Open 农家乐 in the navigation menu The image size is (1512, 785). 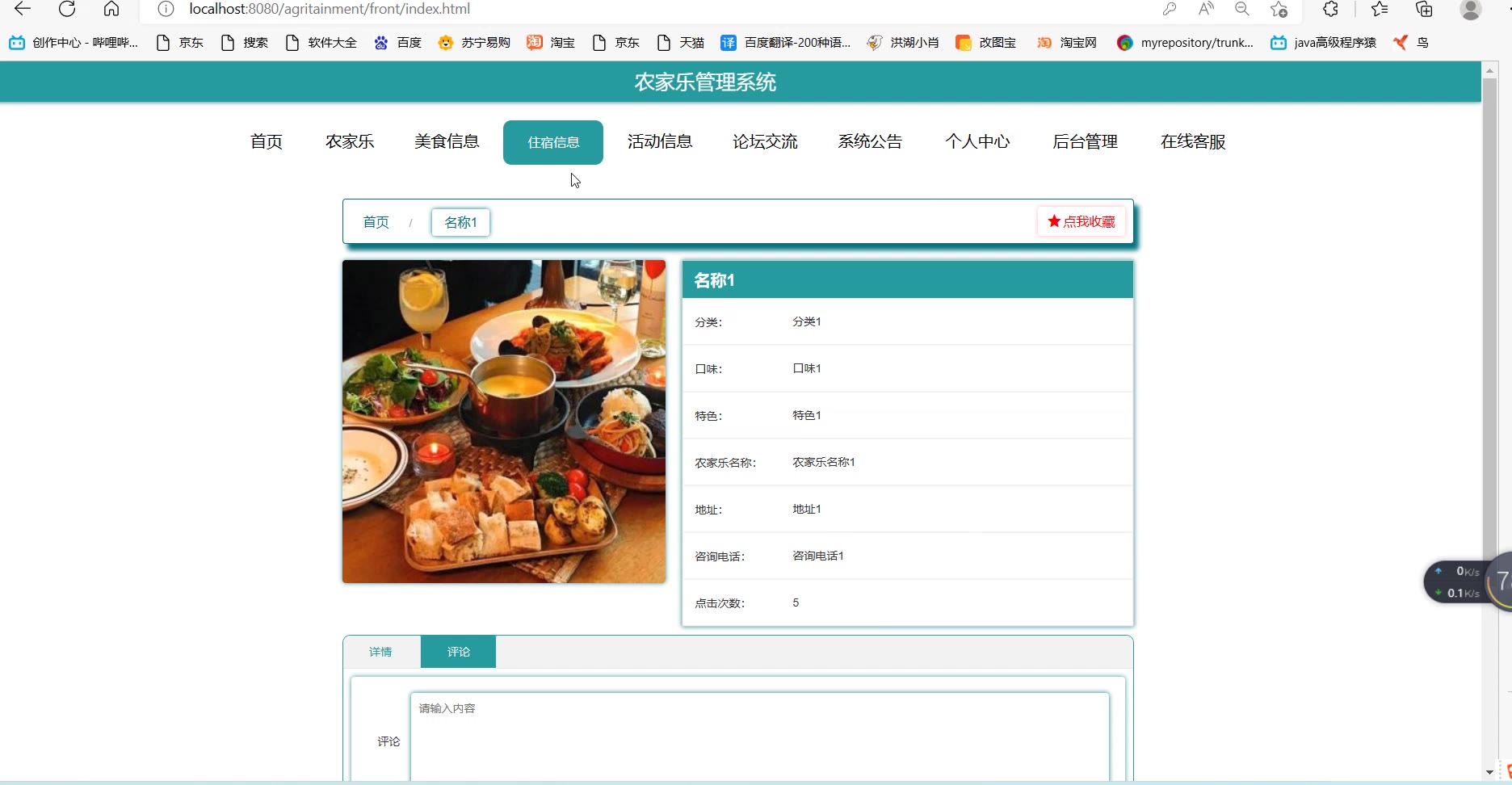point(350,142)
